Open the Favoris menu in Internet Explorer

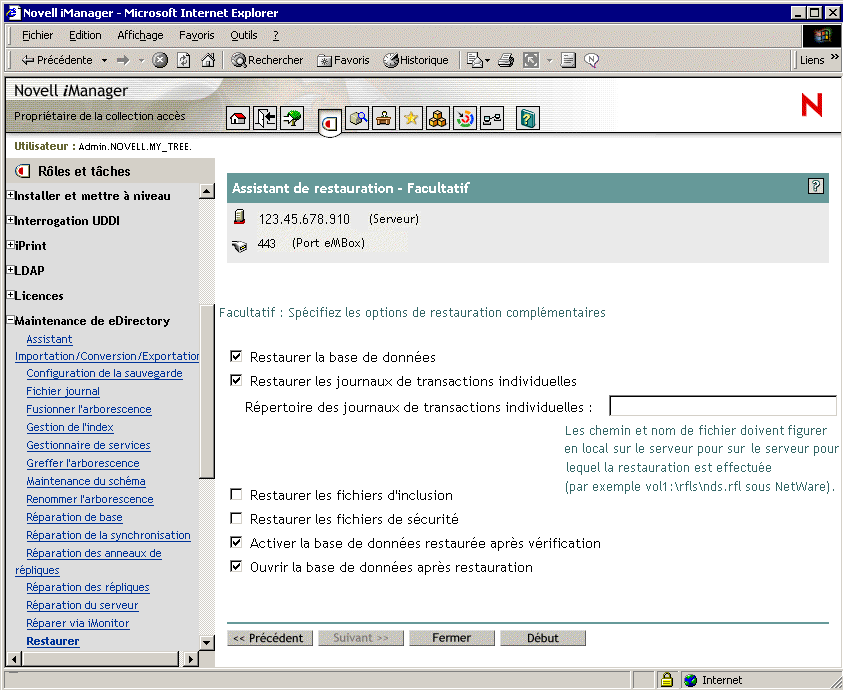click(196, 34)
